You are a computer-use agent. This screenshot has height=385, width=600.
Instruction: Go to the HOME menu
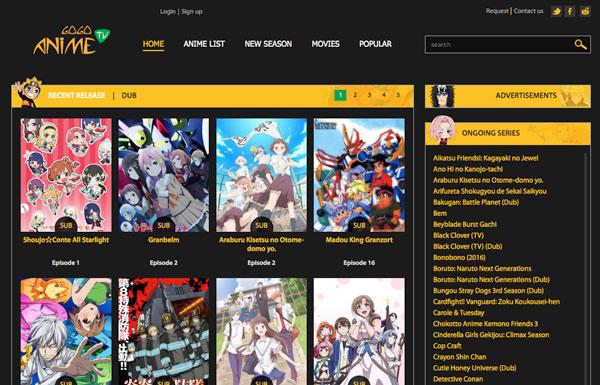point(153,44)
